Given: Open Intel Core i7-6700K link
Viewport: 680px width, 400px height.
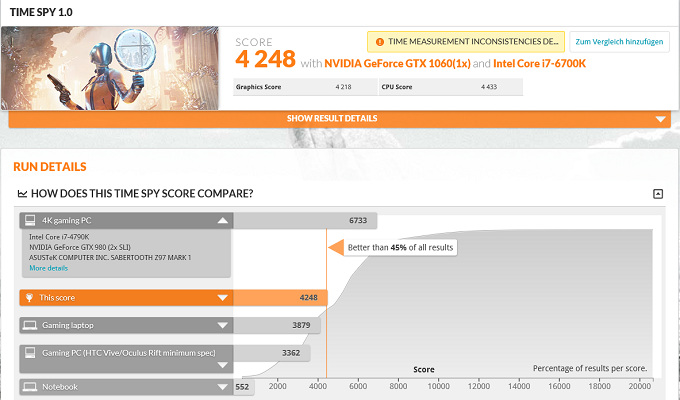Looking at the screenshot, I should (539, 63).
